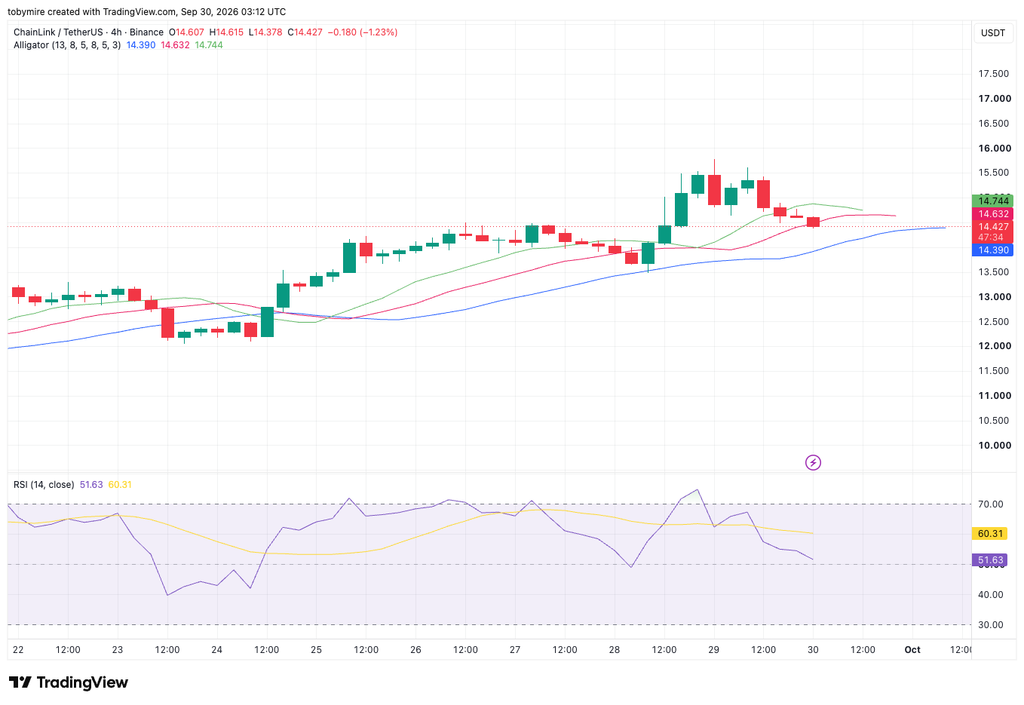Click date label 29 on time axis

click(x=714, y=650)
